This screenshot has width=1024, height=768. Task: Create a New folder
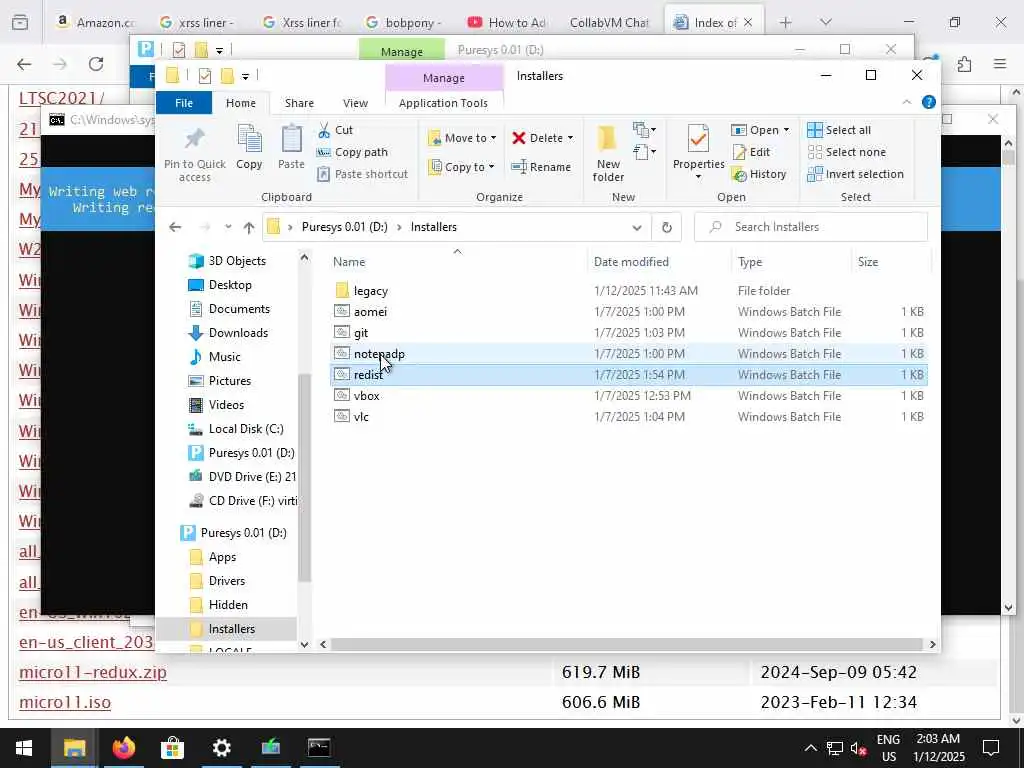pos(608,153)
